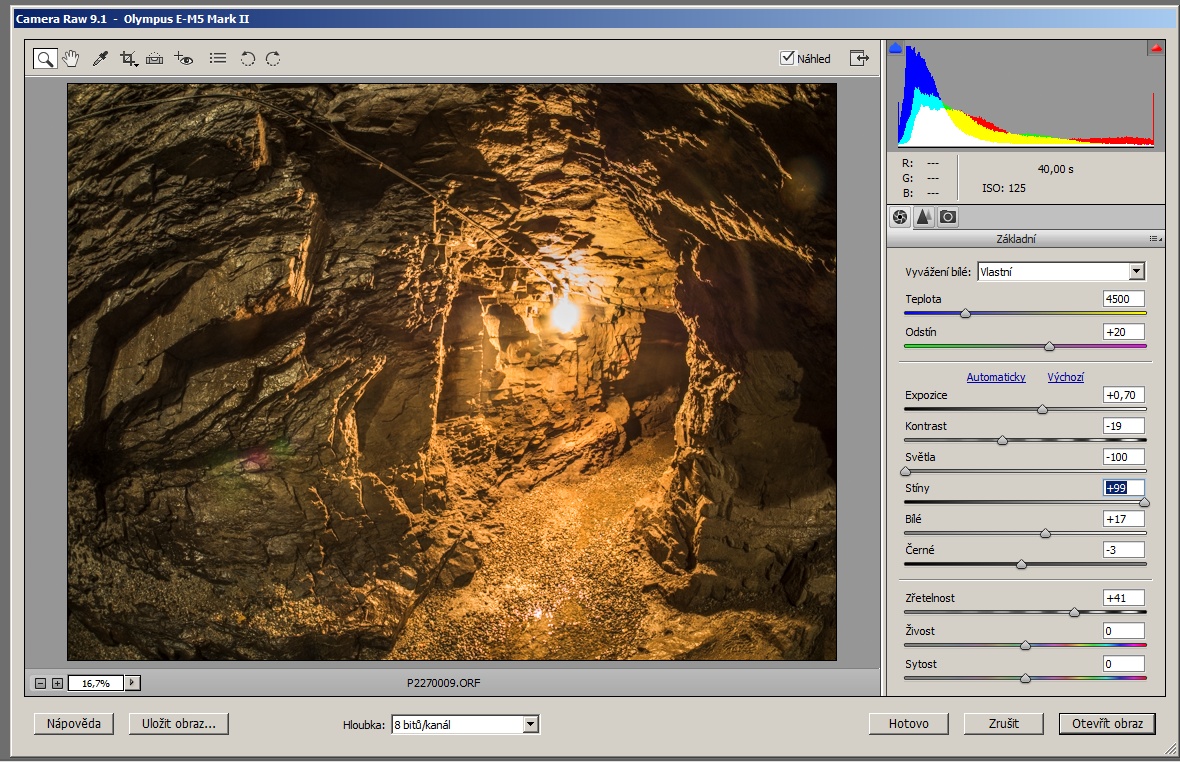Image resolution: width=1180 pixels, height=762 pixels.
Task: Switch to the Camera Calibration tab
Action: [948, 217]
